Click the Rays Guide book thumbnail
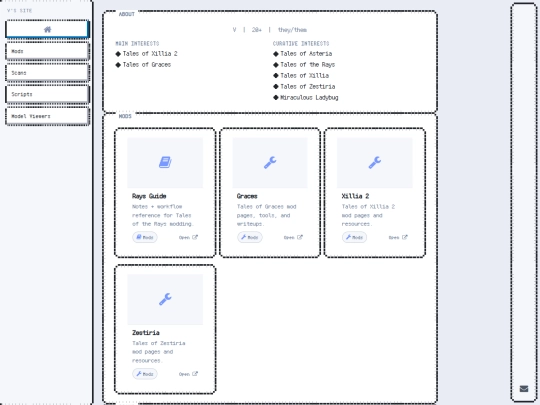 pyautogui.click(x=165, y=163)
